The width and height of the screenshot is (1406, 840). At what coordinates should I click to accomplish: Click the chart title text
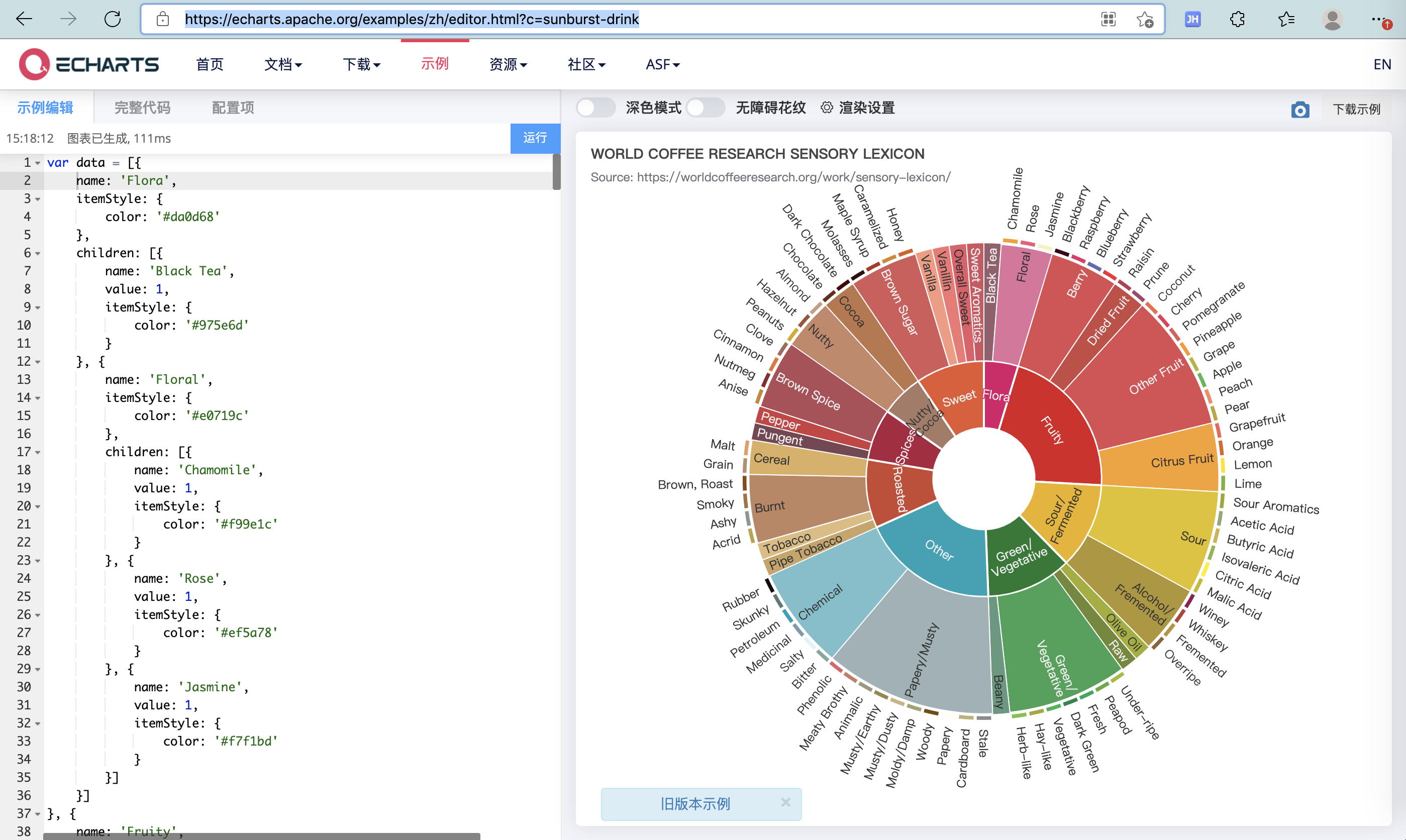(x=757, y=154)
